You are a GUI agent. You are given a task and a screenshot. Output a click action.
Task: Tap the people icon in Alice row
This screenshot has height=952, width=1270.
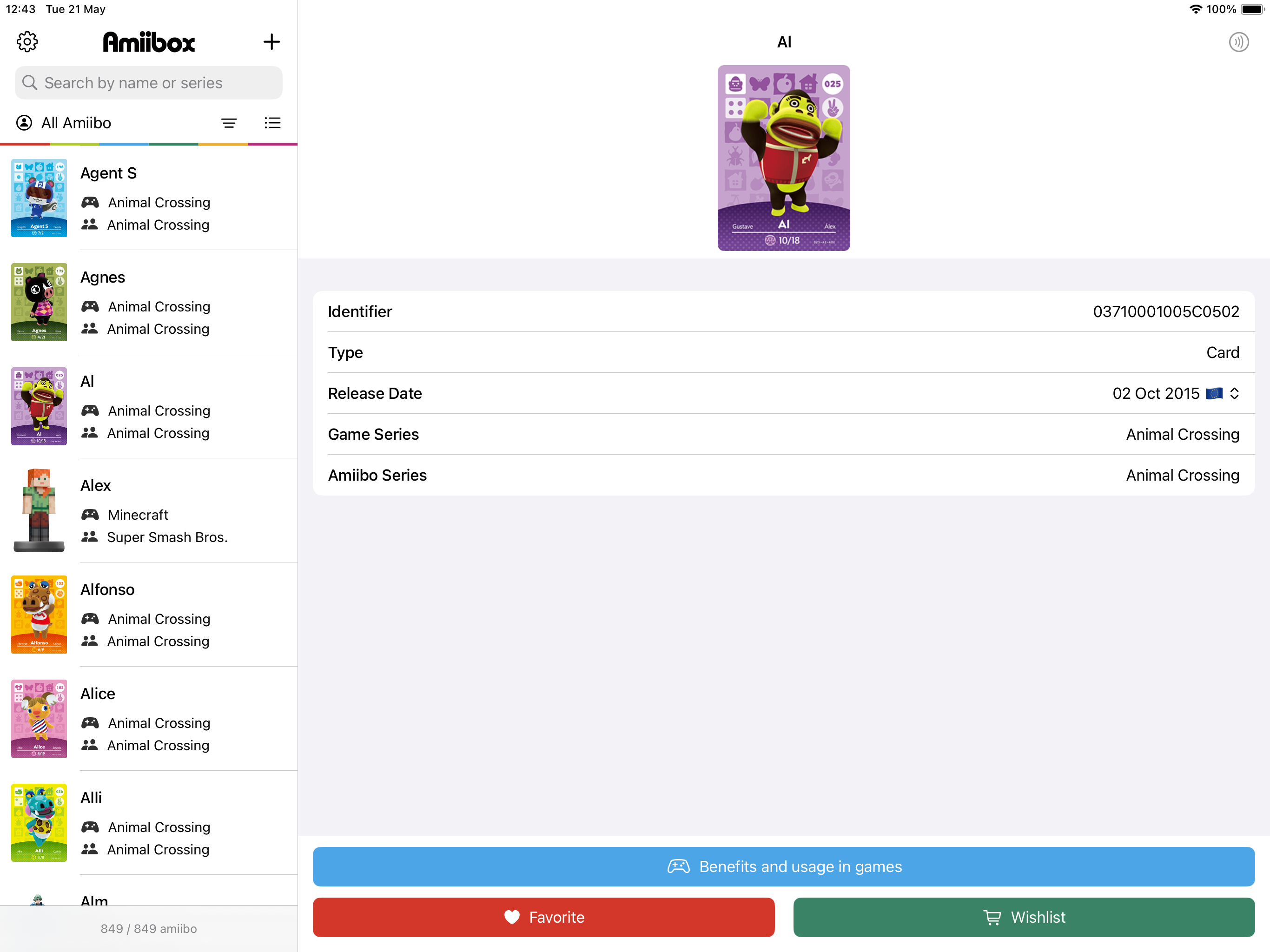[x=90, y=745]
